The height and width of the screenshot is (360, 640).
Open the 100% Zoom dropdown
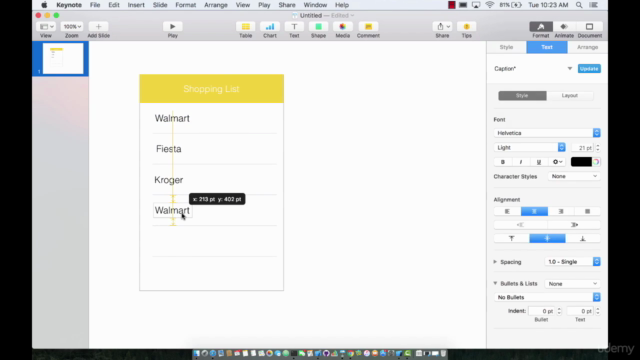click(x=71, y=27)
